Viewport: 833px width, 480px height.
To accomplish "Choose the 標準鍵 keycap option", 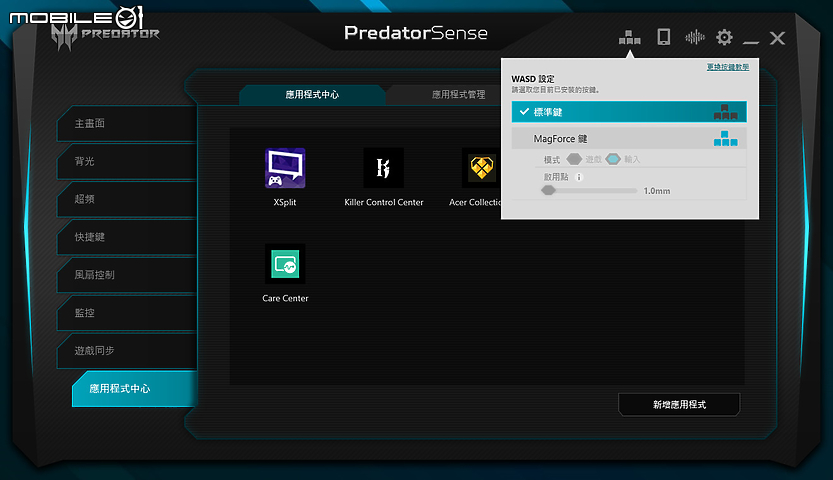I will 629,112.
